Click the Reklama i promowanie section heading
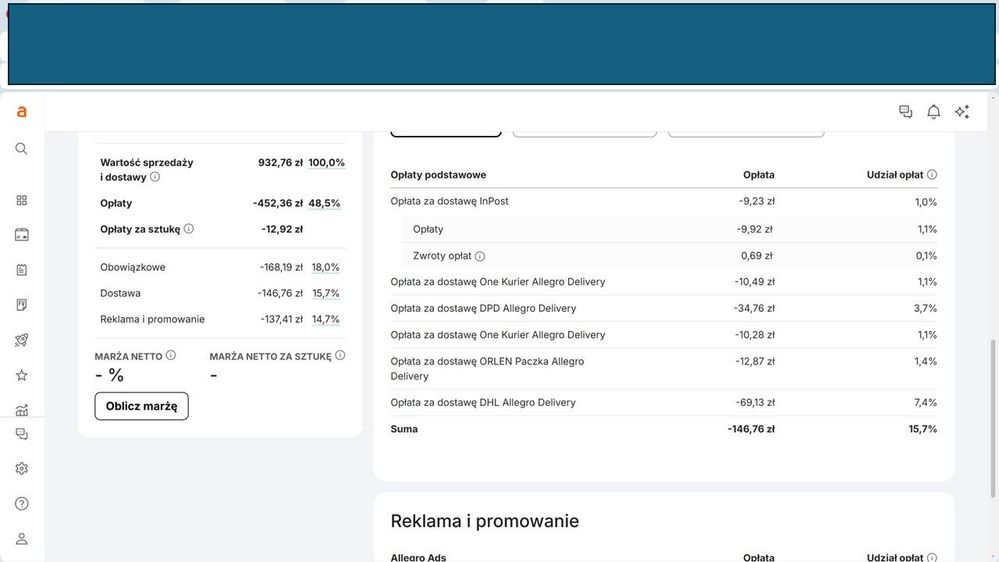This screenshot has height=562, width=999. (485, 521)
